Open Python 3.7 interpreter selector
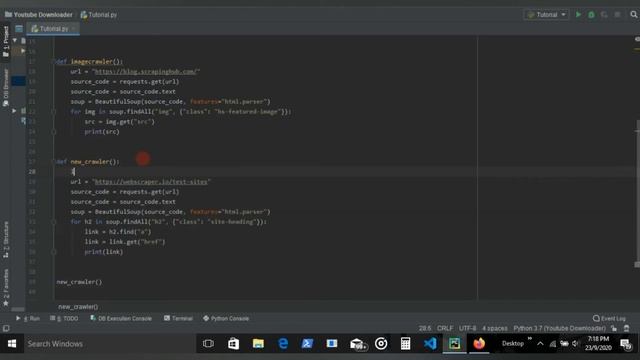The height and width of the screenshot is (360, 640). (x=559, y=328)
